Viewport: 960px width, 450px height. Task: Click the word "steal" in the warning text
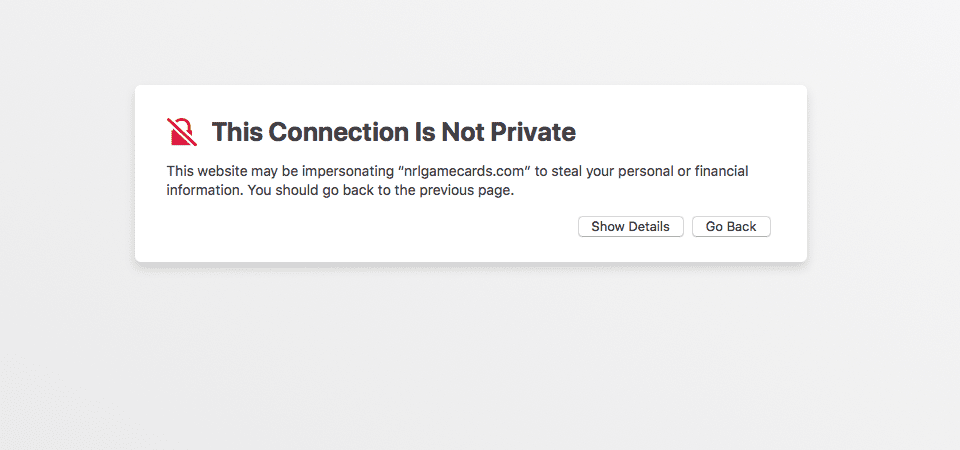(566, 171)
